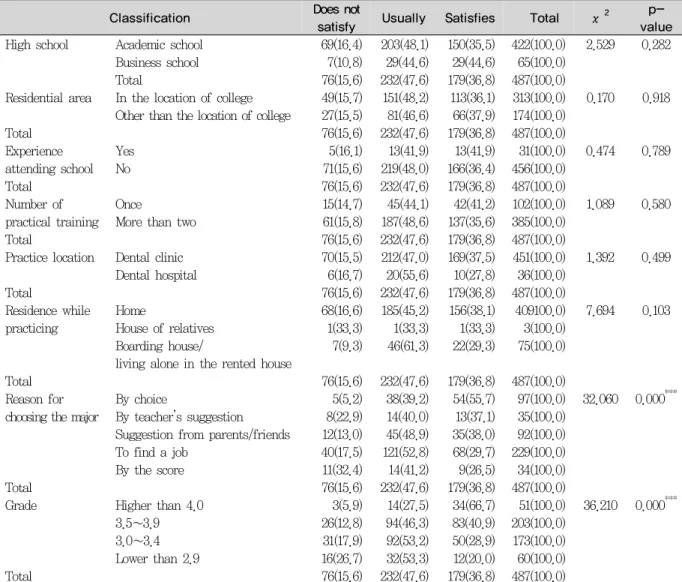Select the 'Number of' row label
The width and height of the screenshot is (682, 582).
click(34, 204)
